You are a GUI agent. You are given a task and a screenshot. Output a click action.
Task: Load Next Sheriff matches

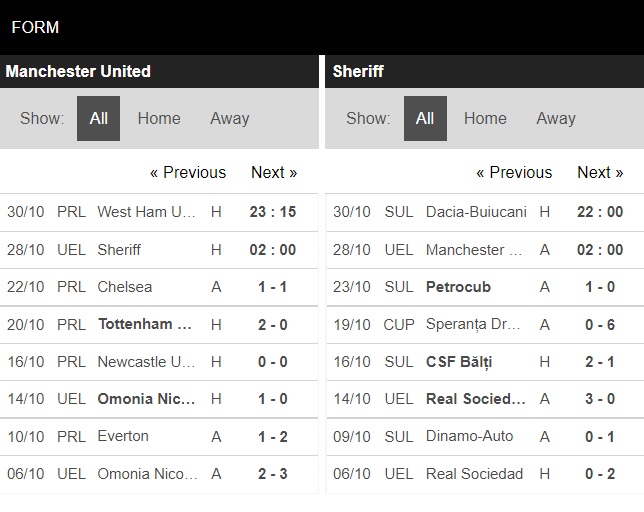600,172
